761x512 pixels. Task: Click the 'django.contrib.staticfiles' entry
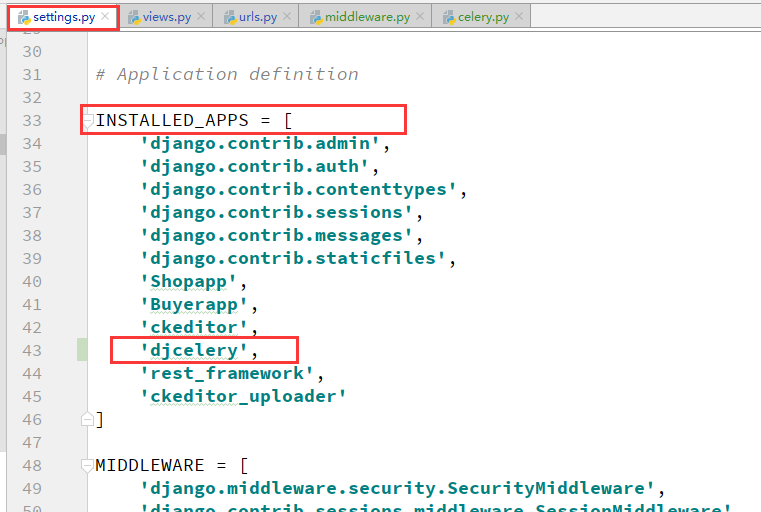click(293, 258)
